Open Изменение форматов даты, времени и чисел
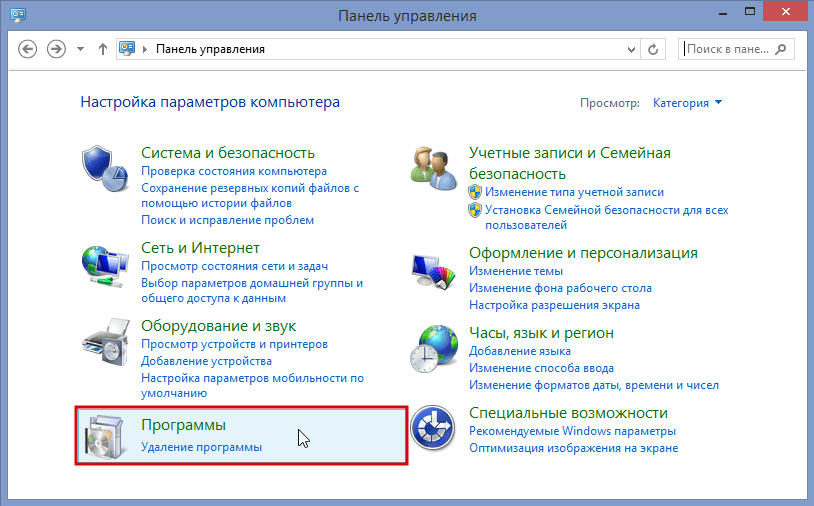814x506 pixels. click(x=594, y=385)
